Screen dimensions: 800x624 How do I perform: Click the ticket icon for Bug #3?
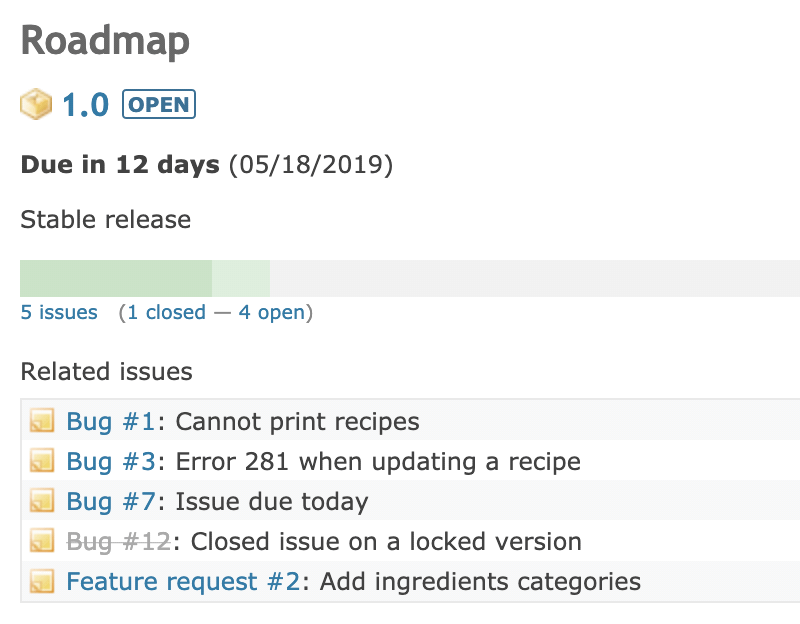(x=42, y=460)
